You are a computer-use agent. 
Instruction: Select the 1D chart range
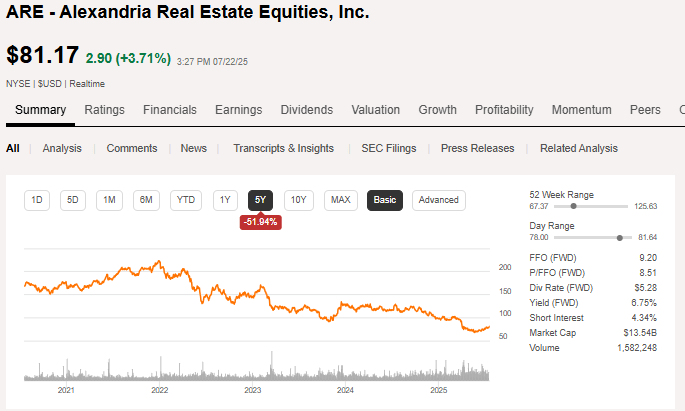pos(37,200)
